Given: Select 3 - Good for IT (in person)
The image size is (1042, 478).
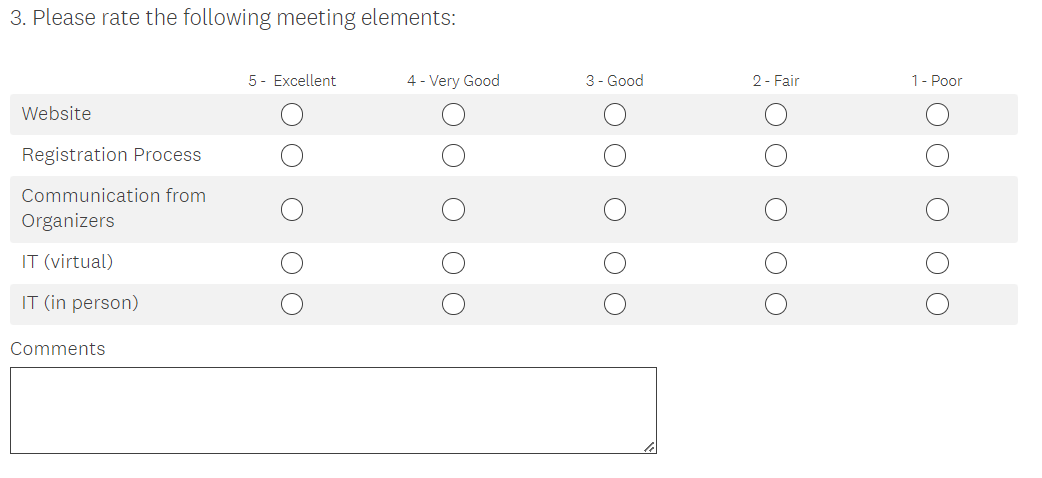Looking at the screenshot, I should [615, 304].
